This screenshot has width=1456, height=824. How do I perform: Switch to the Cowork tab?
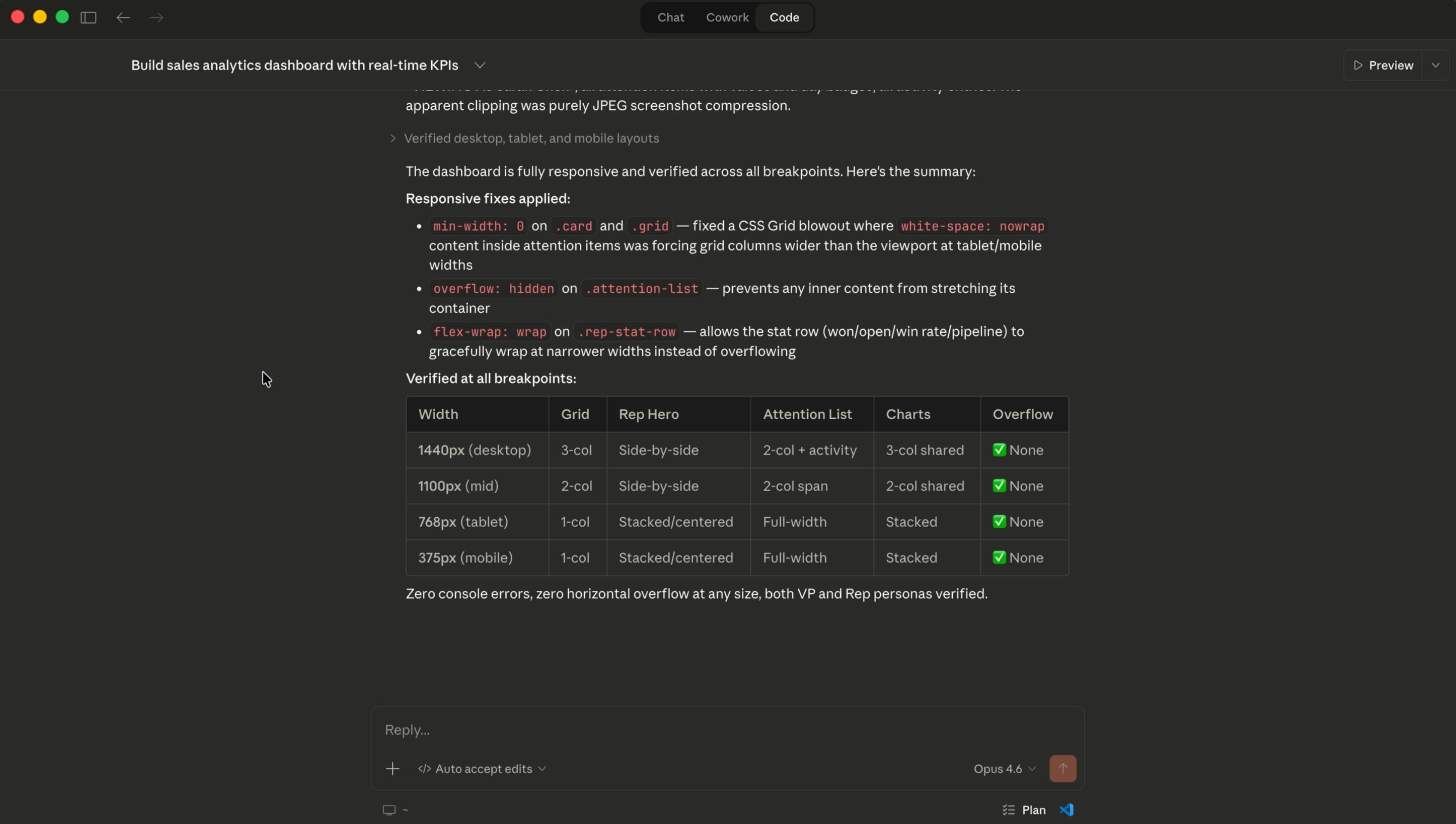pos(727,18)
